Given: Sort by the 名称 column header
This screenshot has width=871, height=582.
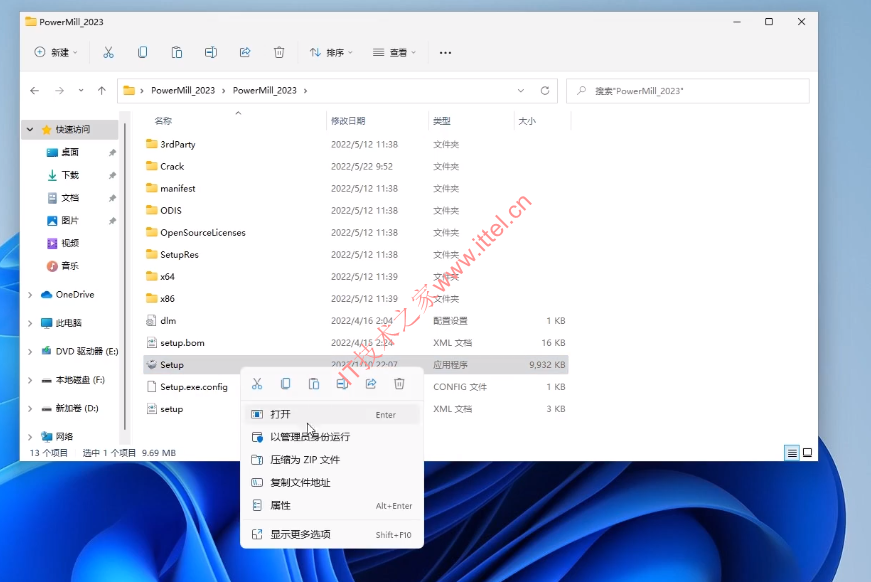Looking at the screenshot, I should pos(163,121).
